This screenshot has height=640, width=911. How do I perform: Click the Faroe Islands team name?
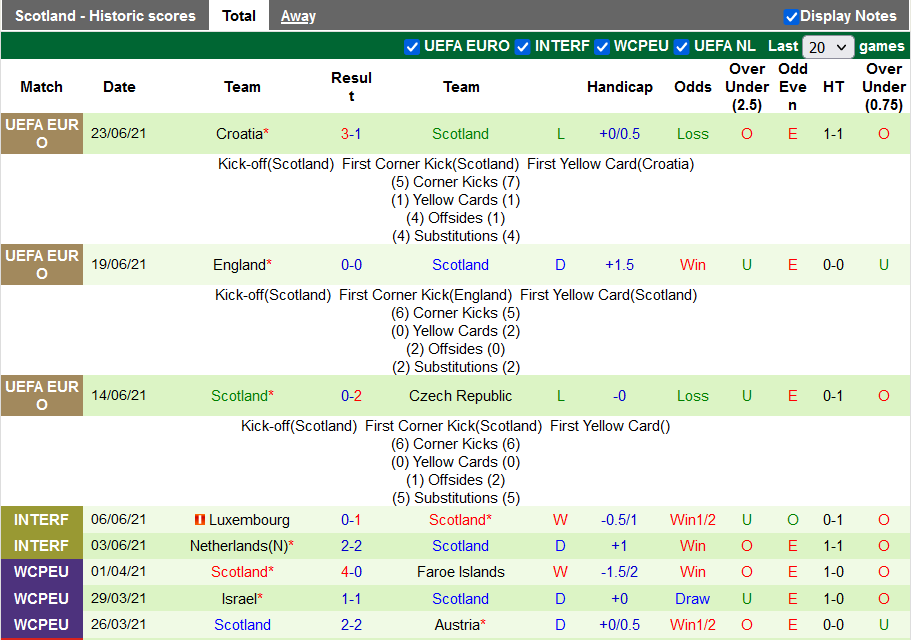pos(460,572)
